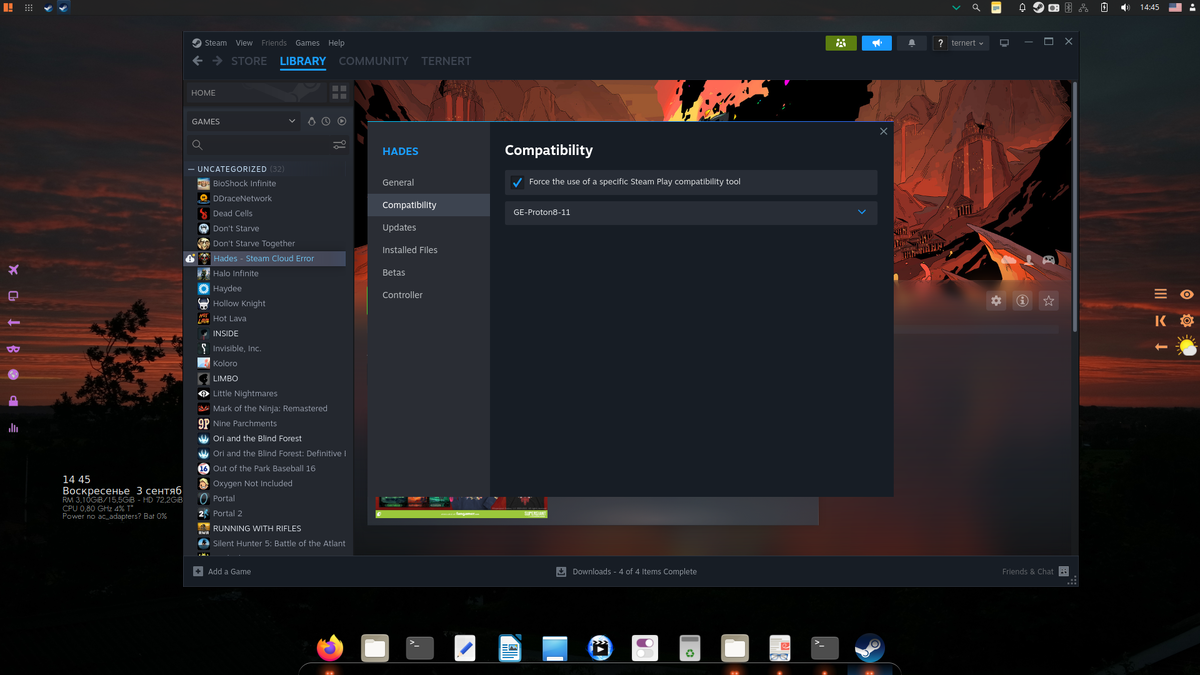This screenshot has width=1200, height=675.
Task: Open the text editor pencil dock icon
Action: point(465,648)
